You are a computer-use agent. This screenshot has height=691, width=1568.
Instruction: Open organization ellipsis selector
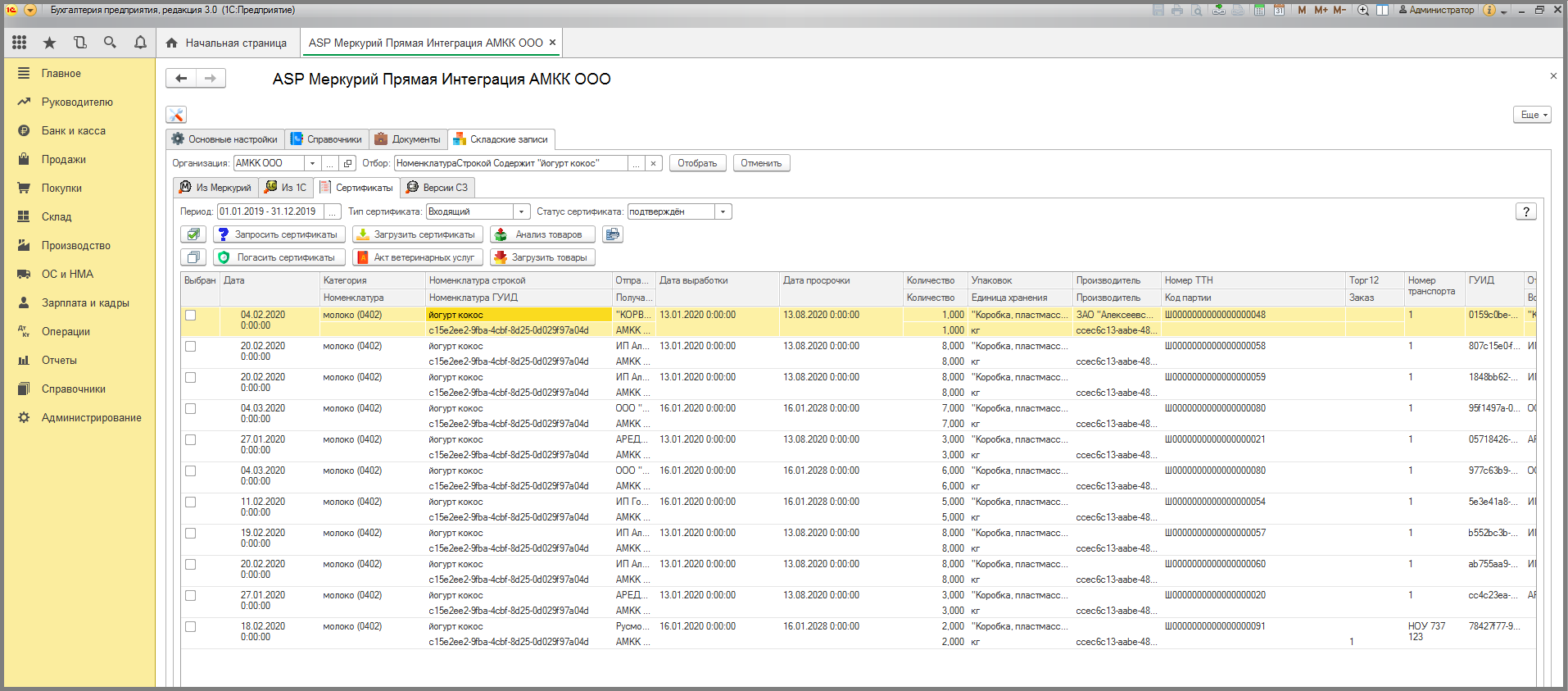coord(329,163)
